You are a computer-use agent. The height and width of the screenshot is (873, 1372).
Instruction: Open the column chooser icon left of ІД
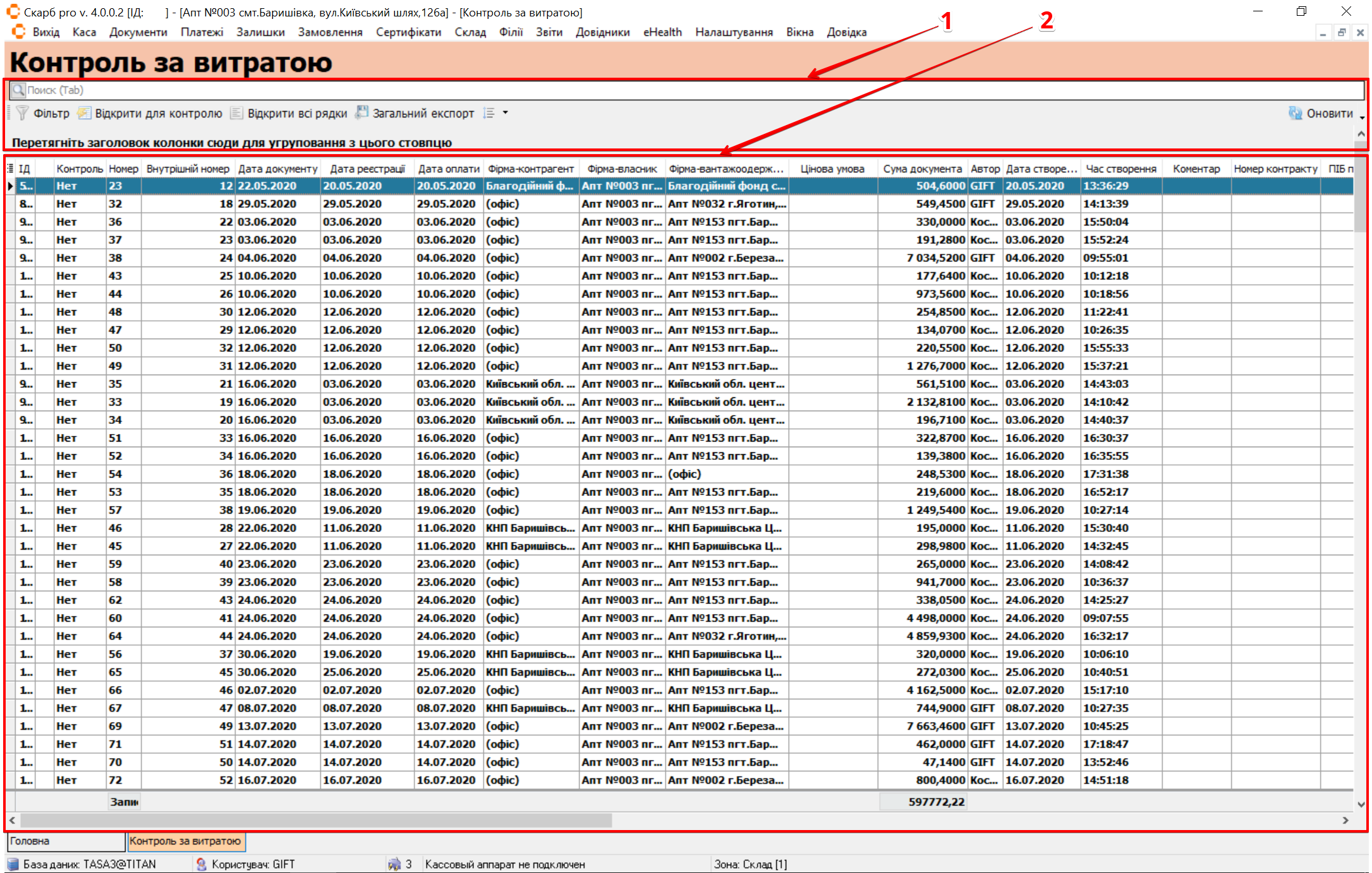point(10,169)
